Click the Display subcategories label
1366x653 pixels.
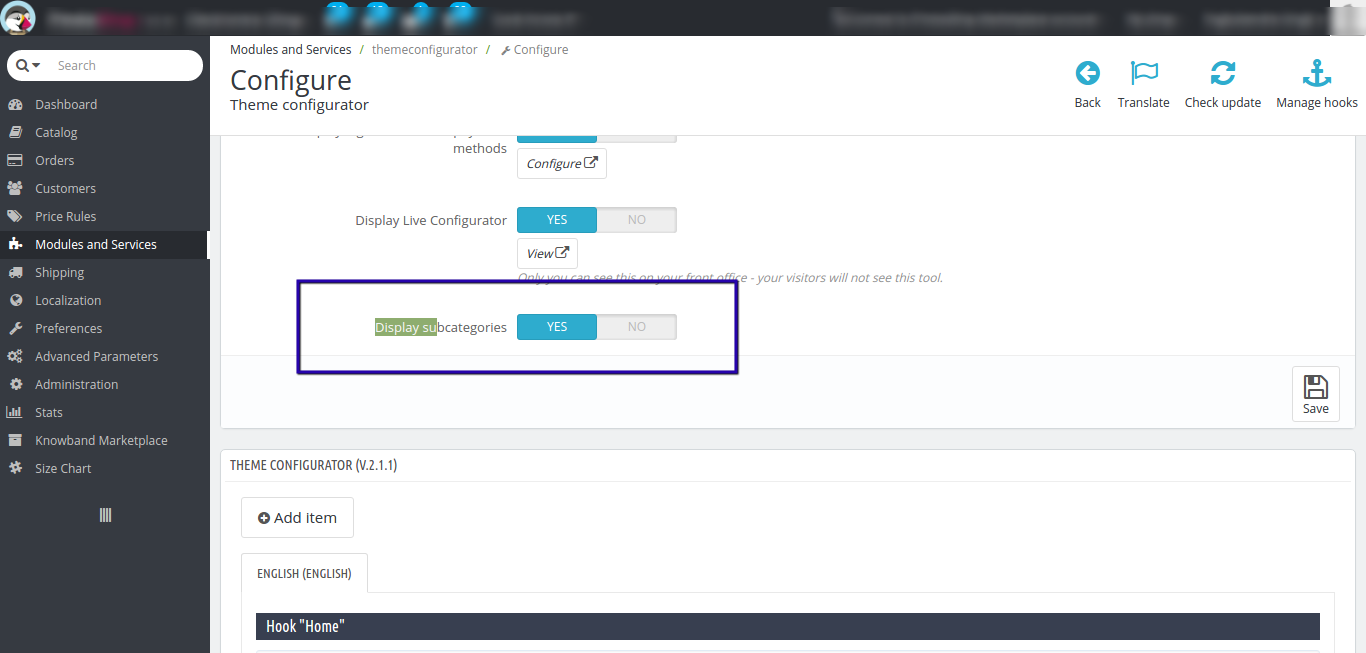441,327
